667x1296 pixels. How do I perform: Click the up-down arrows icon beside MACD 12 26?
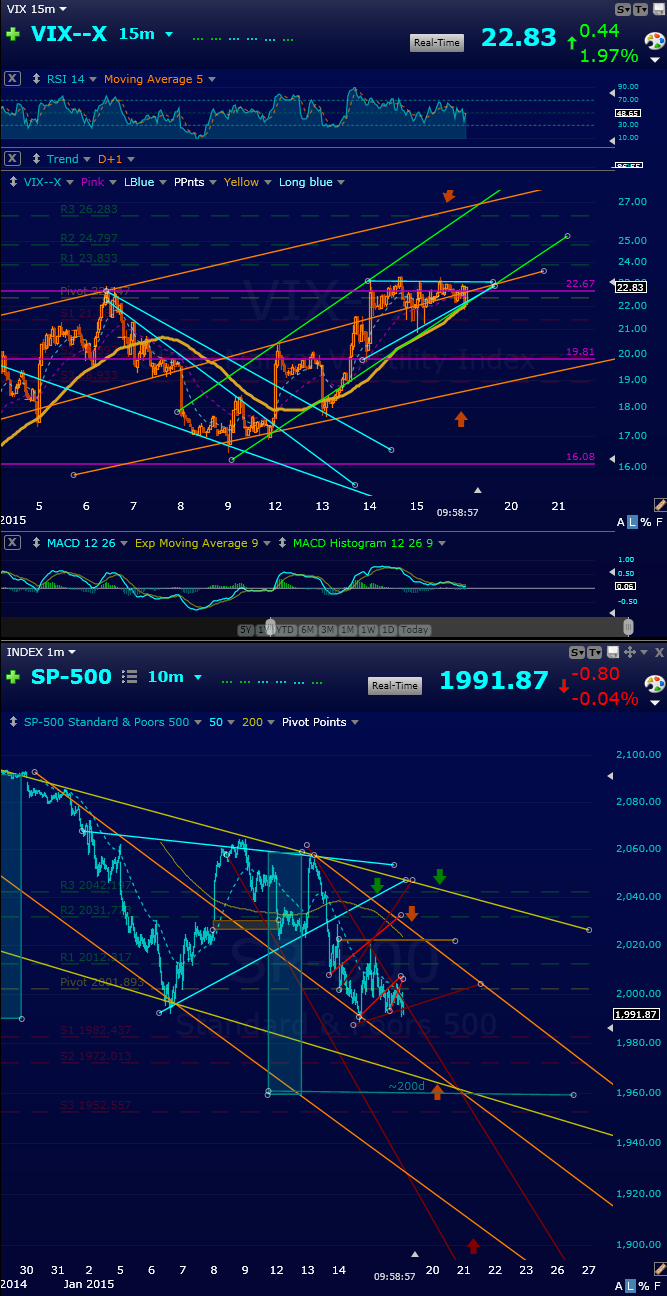[38, 543]
